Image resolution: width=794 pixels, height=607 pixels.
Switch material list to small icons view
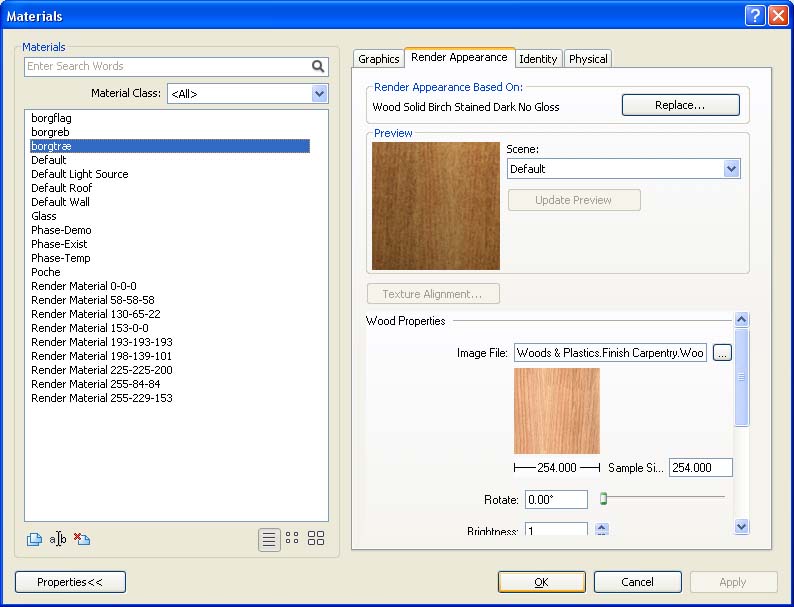point(292,539)
